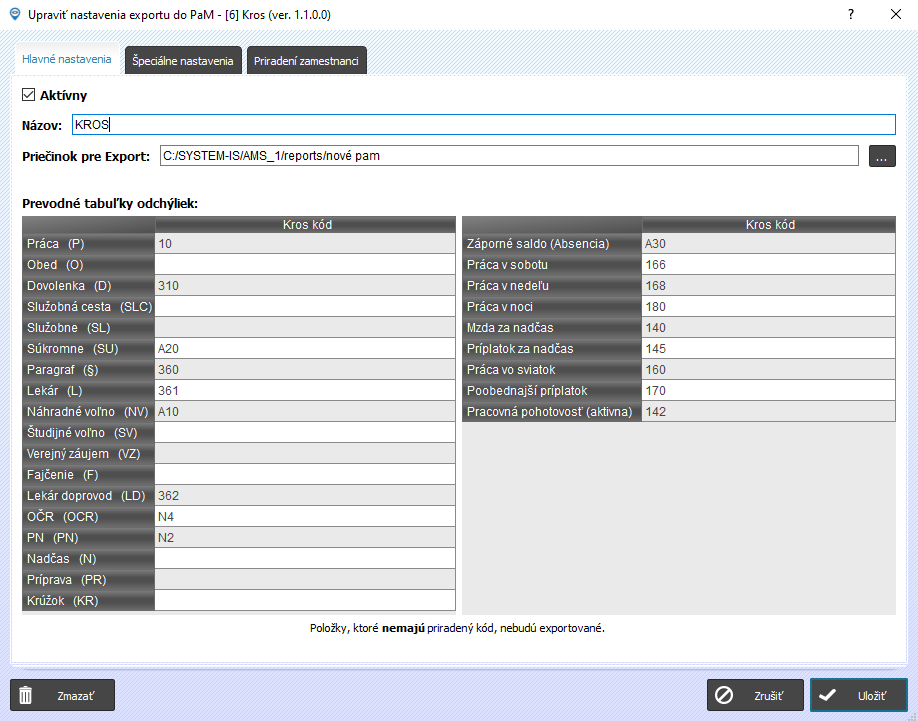Select code cell 361 for Lekár

point(305,391)
